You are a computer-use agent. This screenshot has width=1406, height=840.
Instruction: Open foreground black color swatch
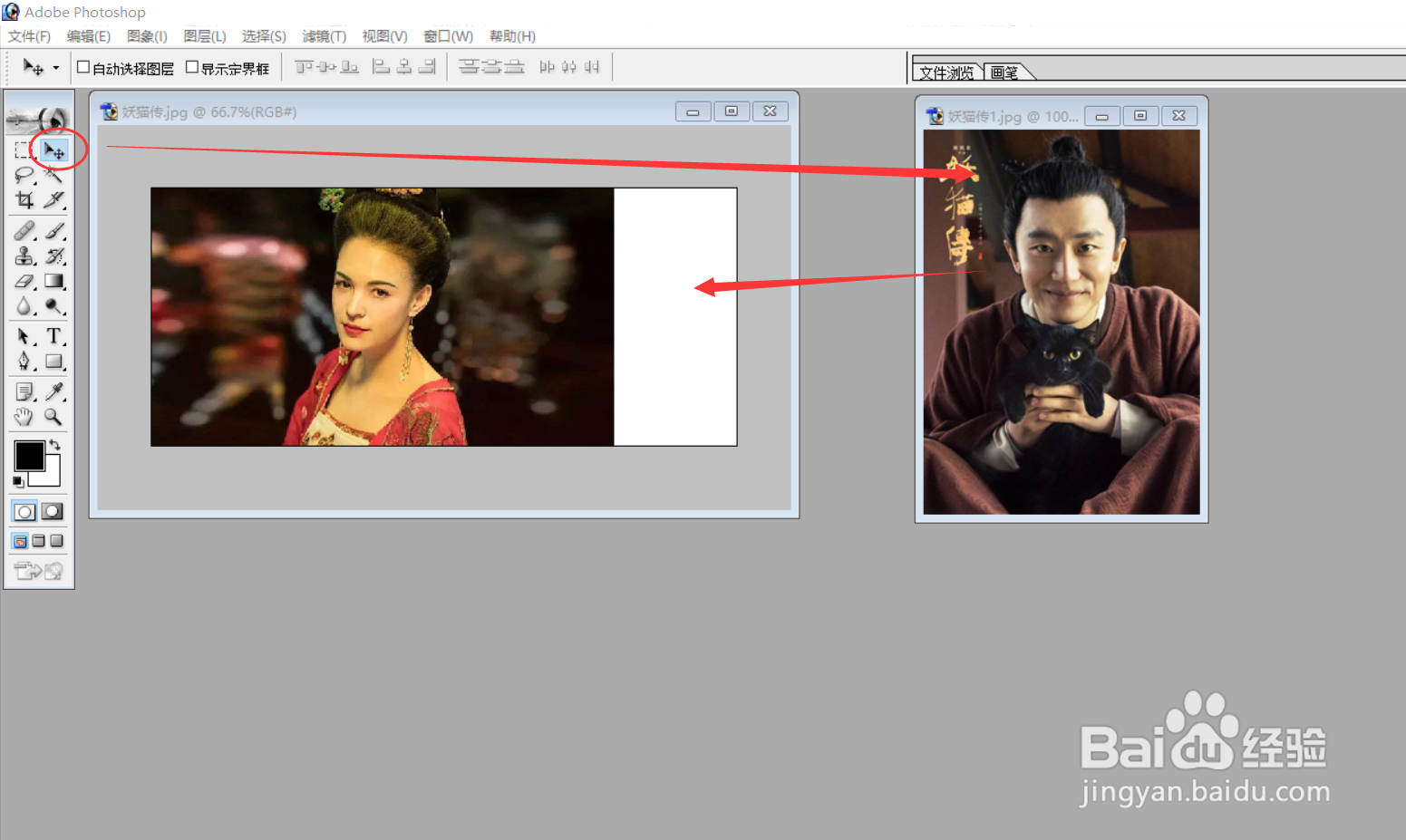[x=29, y=456]
